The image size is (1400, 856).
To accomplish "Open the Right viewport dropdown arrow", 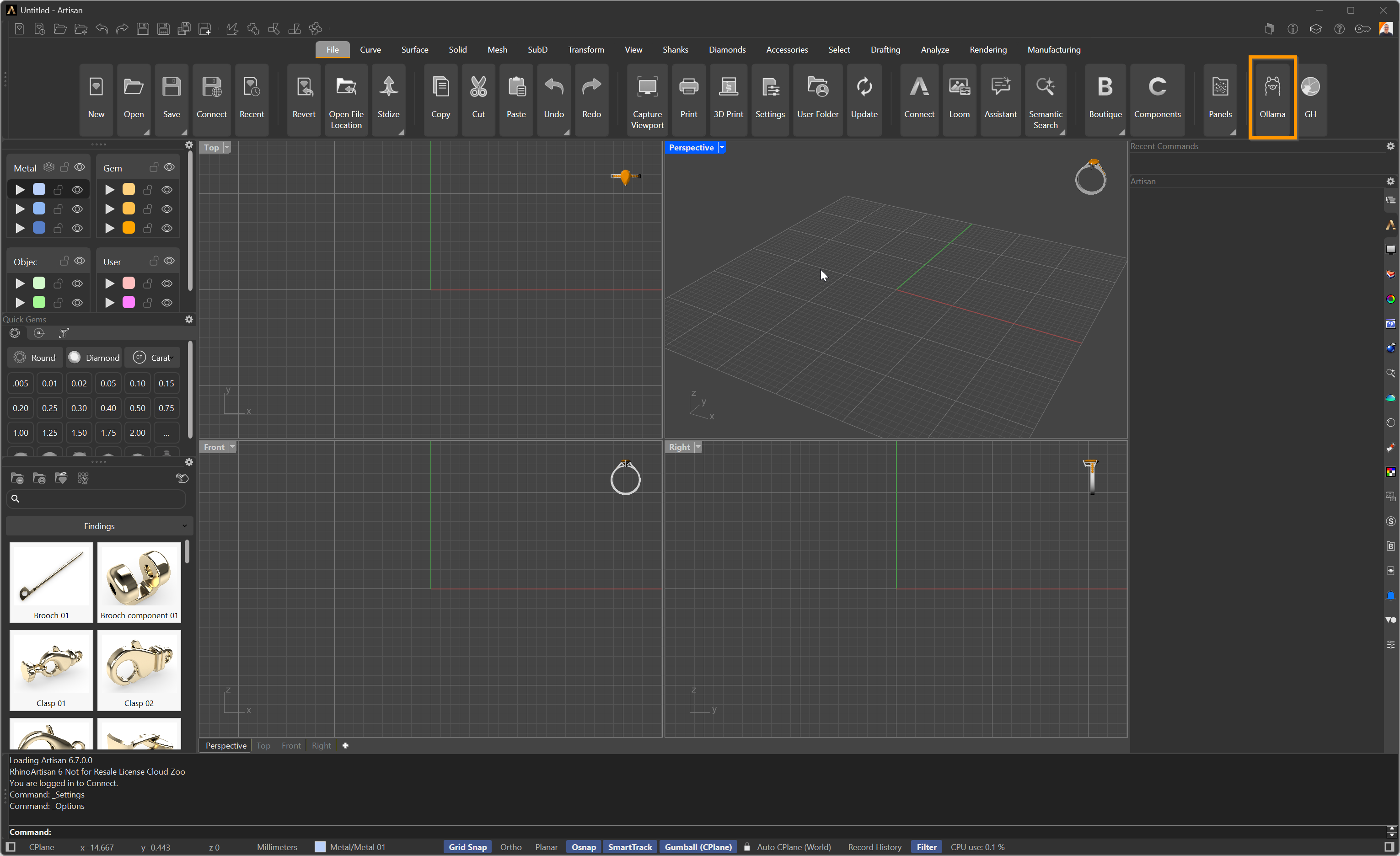I will point(698,447).
